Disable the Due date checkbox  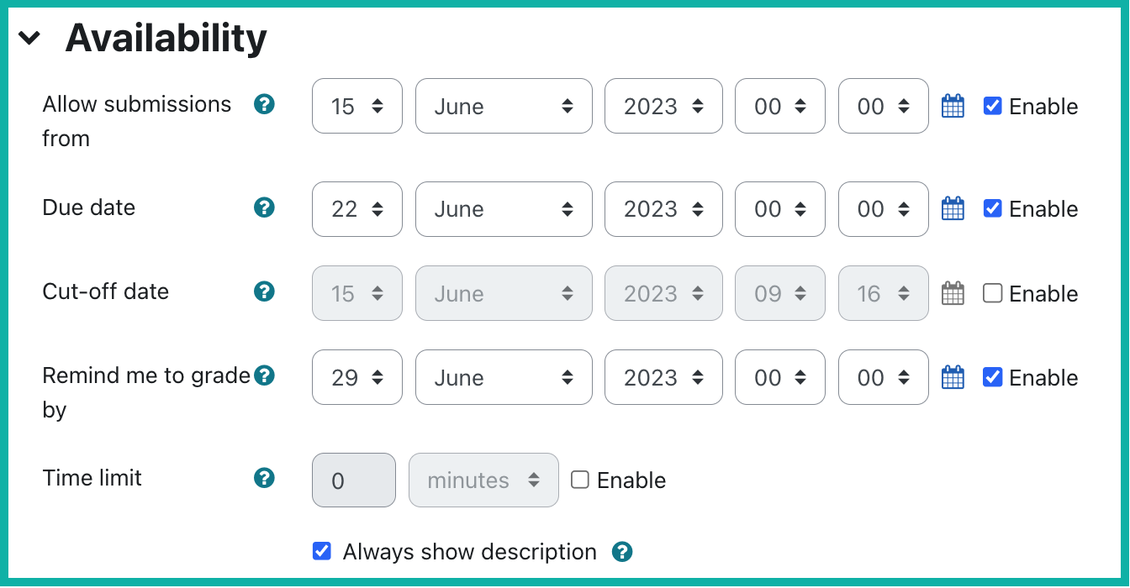pyautogui.click(x=991, y=208)
